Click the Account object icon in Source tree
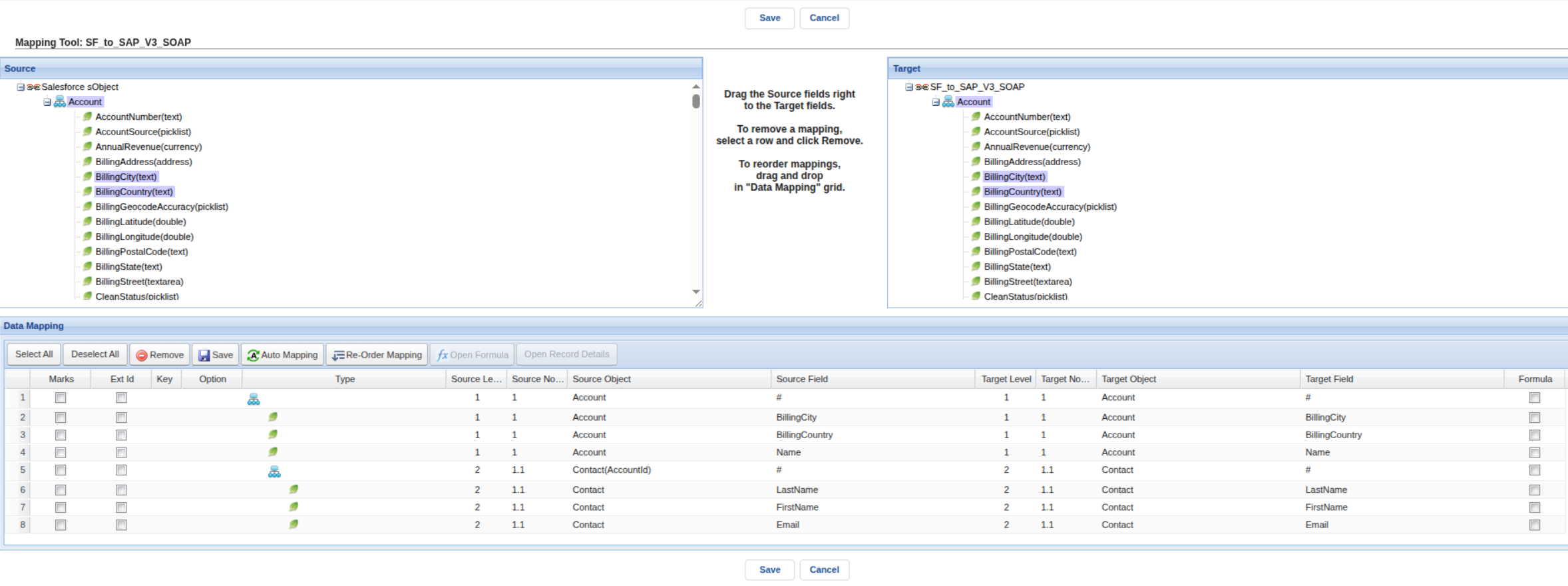This screenshot has width=1568, height=586. [x=59, y=102]
